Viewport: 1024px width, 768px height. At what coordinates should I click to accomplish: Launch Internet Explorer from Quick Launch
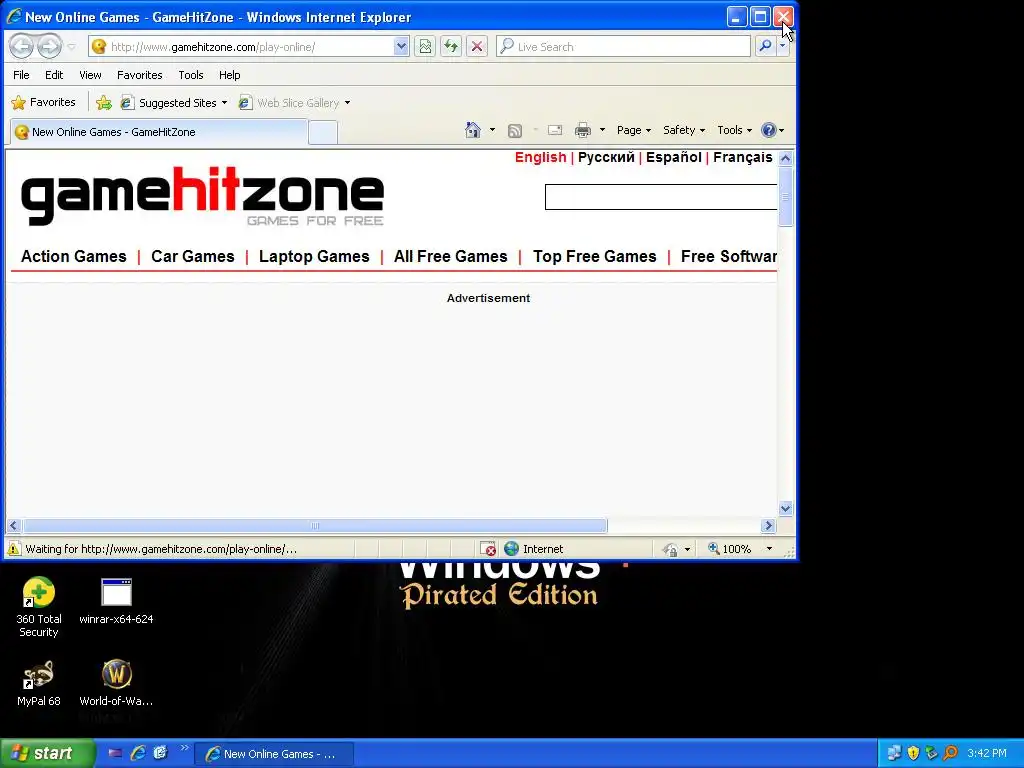click(138, 753)
